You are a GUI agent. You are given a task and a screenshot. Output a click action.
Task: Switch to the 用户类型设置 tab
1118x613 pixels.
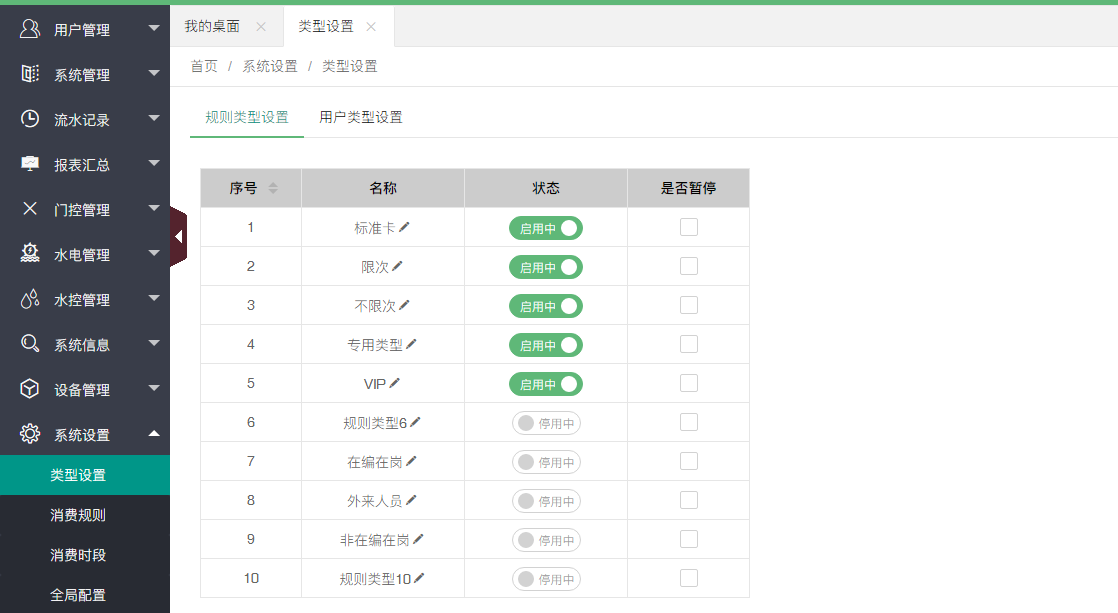361,117
